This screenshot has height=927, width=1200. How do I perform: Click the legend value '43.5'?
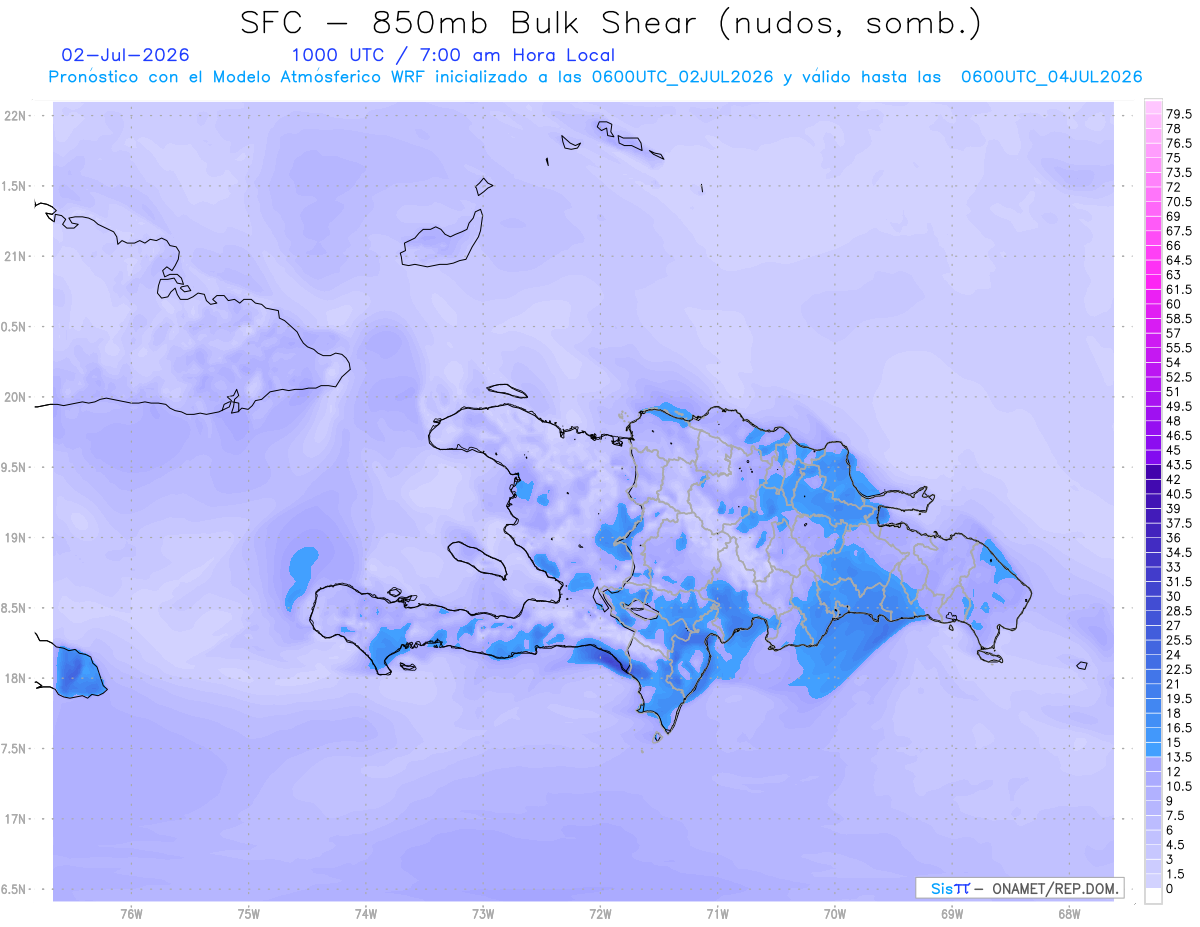tap(1179, 465)
